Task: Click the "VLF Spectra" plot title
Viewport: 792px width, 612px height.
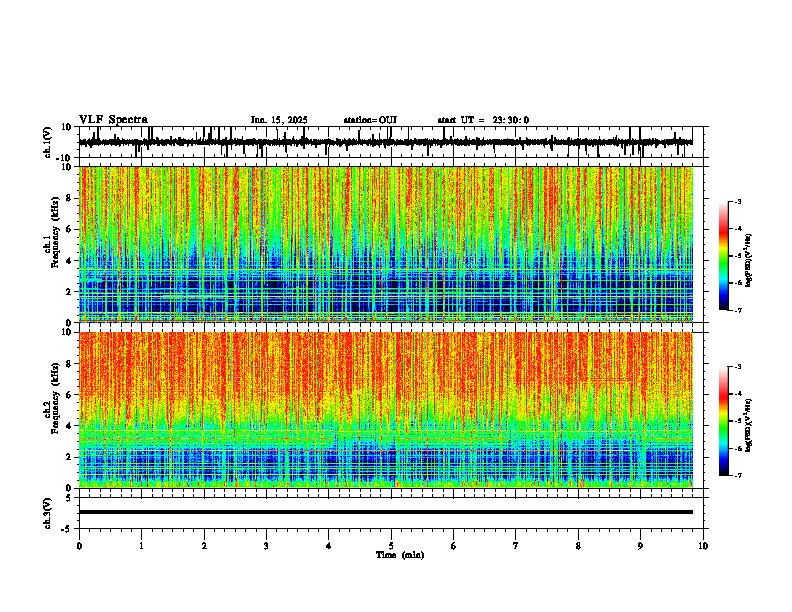Action: tap(113, 120)
